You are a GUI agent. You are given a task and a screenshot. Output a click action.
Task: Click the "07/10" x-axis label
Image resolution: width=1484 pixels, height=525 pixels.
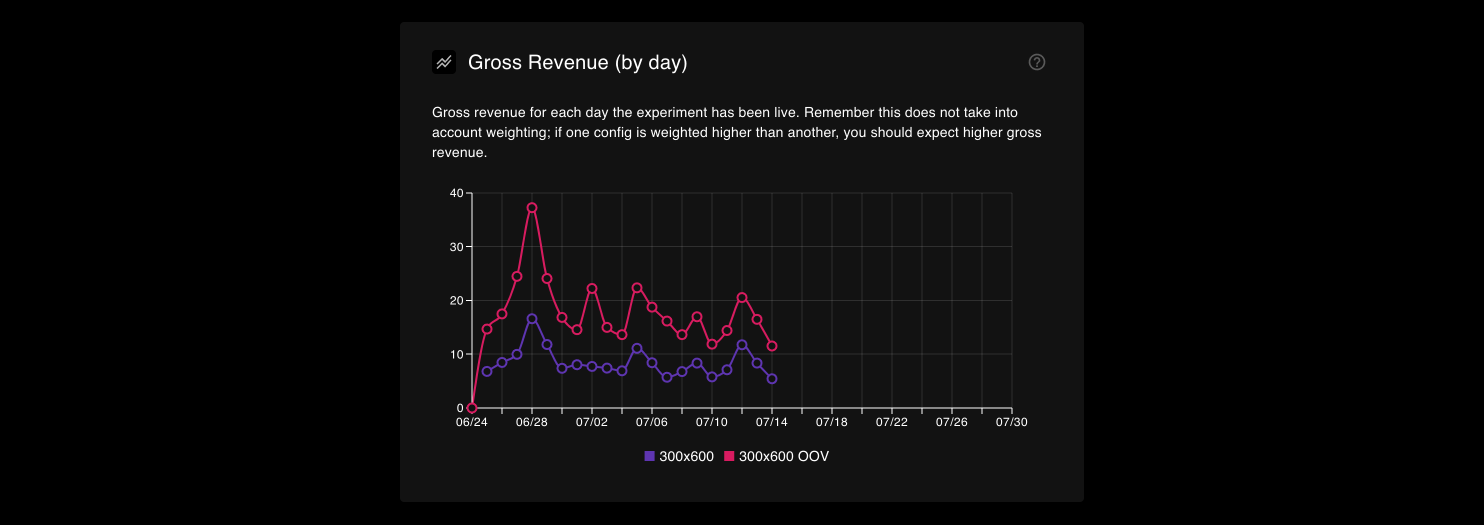coord(712,422)
